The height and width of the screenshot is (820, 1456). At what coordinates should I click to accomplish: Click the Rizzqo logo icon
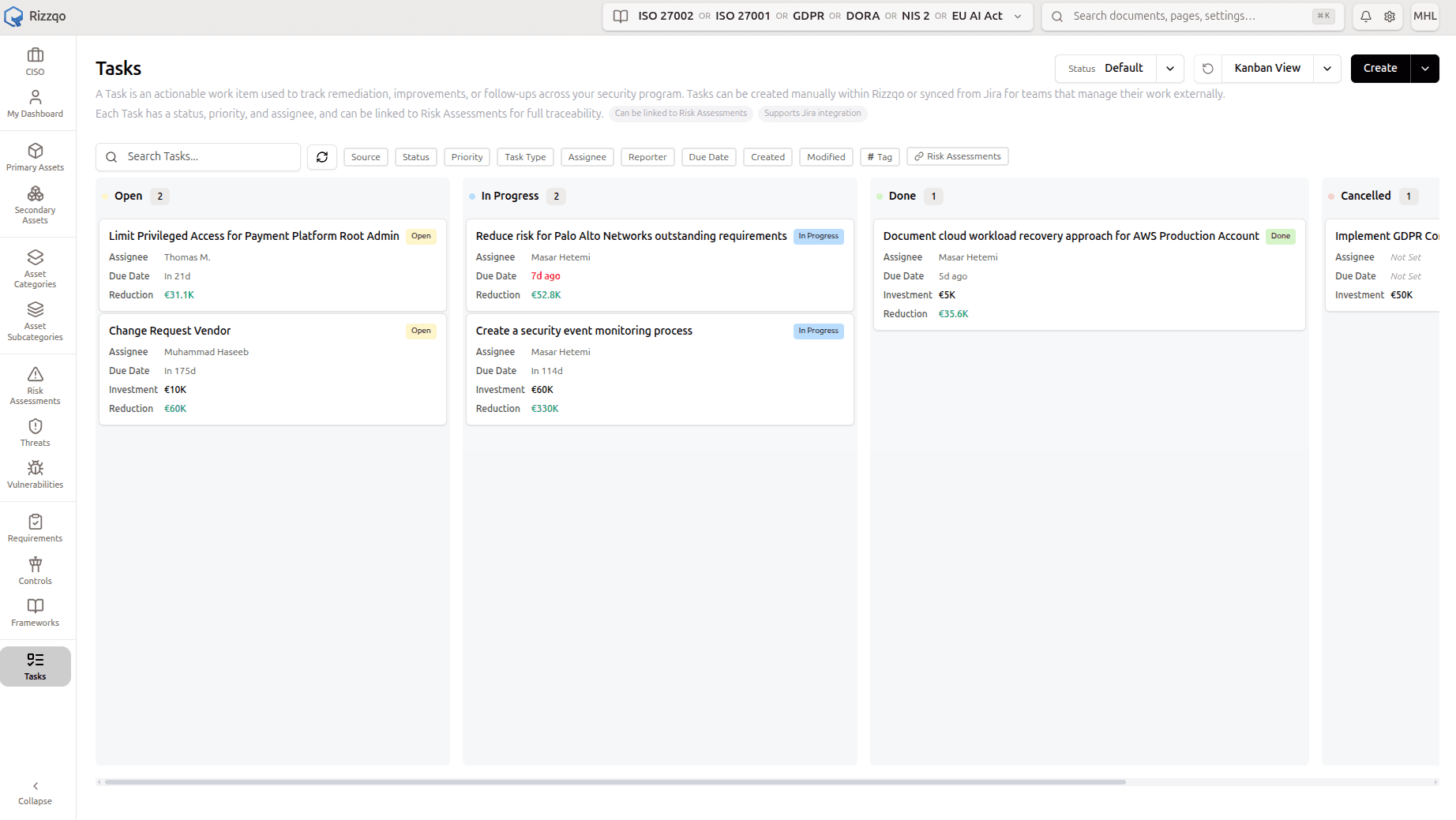click(x=13, y=17)
